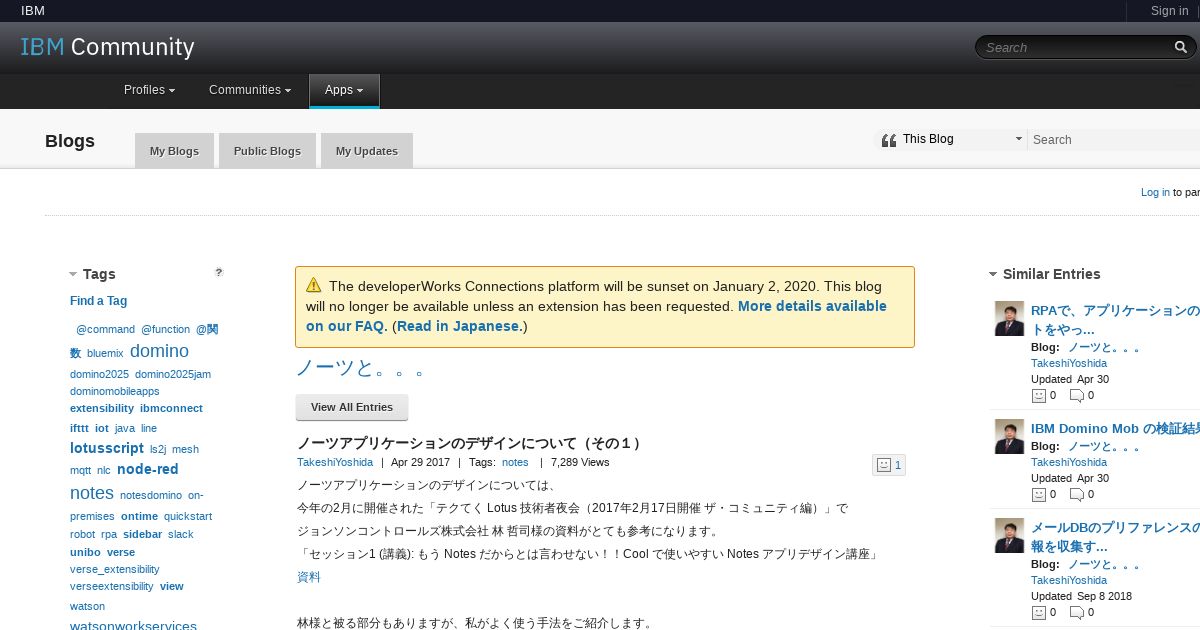Switch to the Public Blogs tab
This screenshot has width=1200, height=630.
coord(267,151)
